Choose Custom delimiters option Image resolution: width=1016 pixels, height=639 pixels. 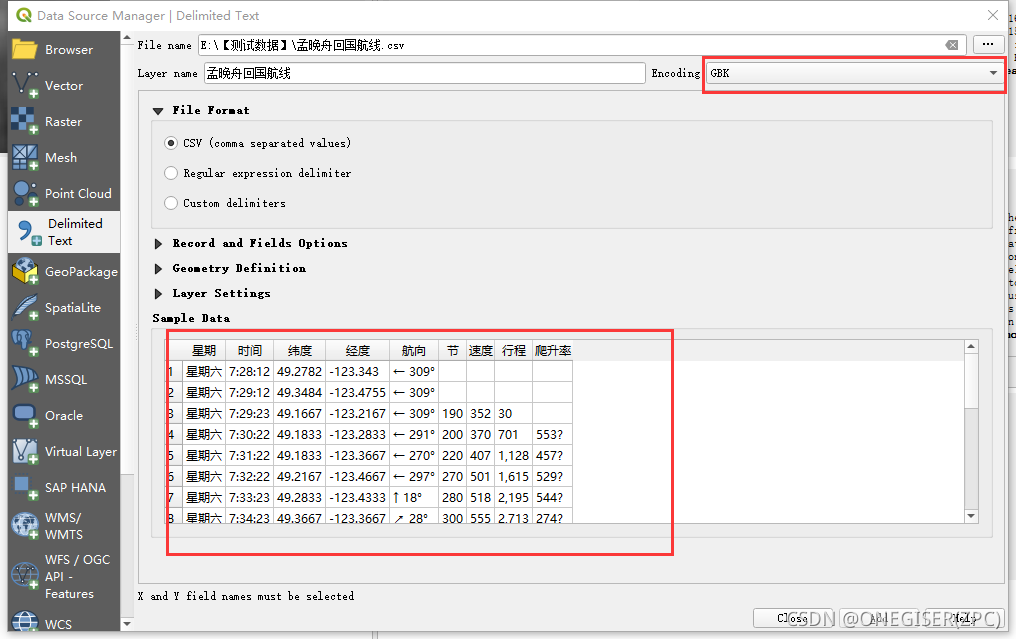point(170,203)
